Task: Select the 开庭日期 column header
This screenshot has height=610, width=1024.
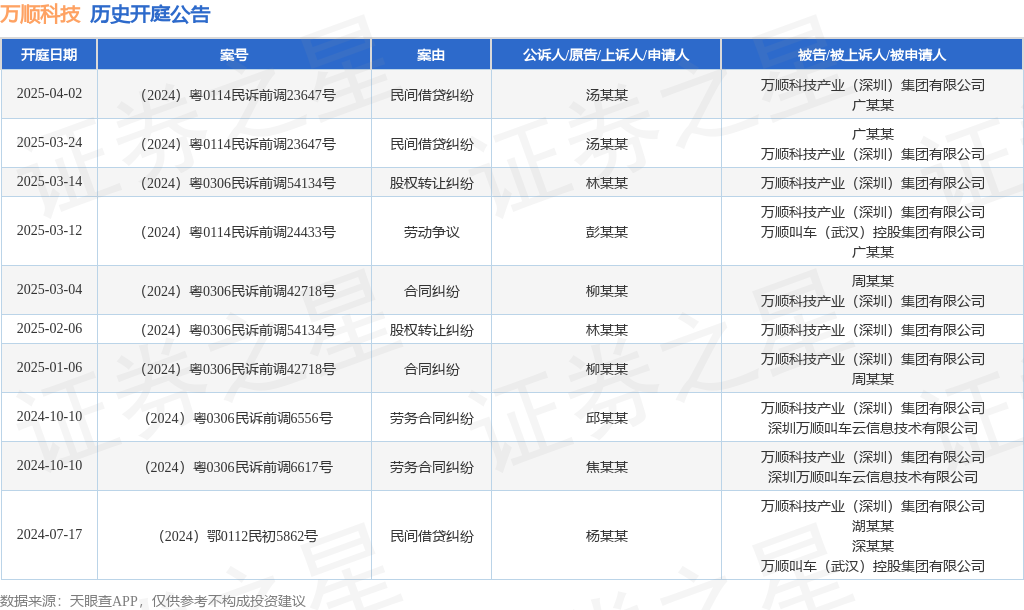Action: pyautogui.click(x=49, y=55)
